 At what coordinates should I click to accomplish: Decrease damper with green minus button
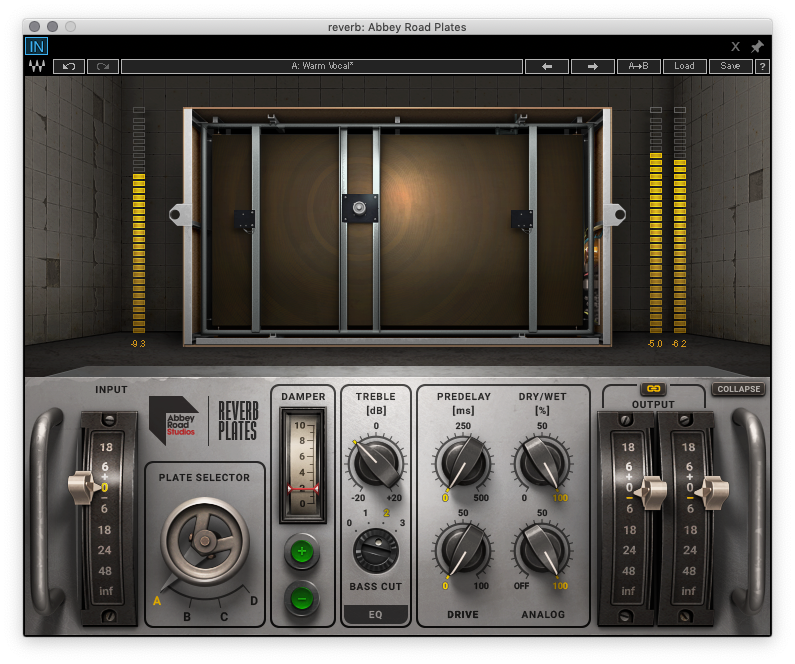(x=302, y=599)
